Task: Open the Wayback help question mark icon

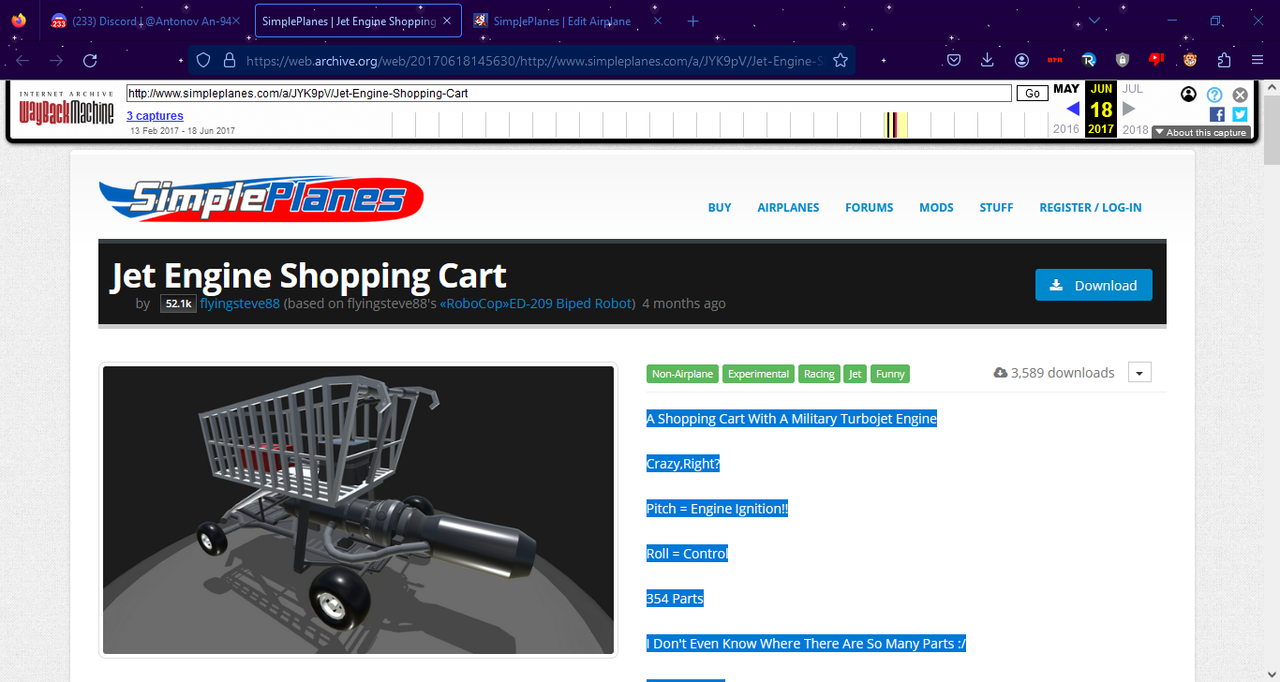Action: 1214,94
